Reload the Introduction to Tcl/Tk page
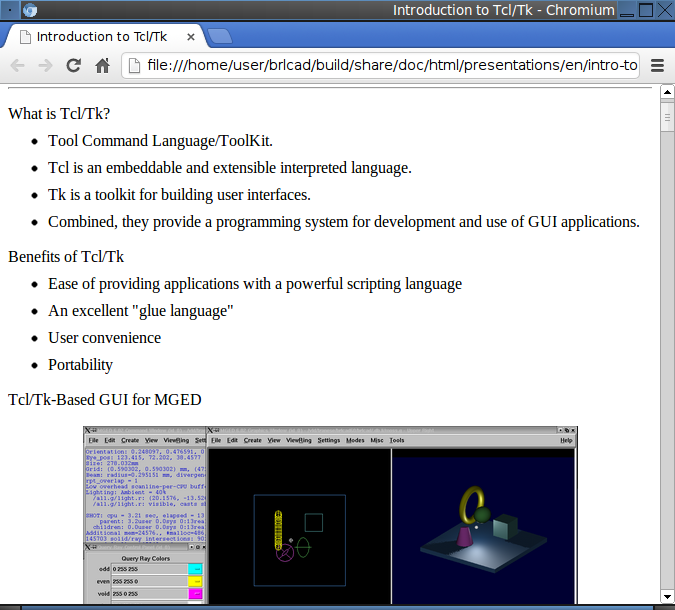Viewport: 675px width, 610px height. coord(73,66)
